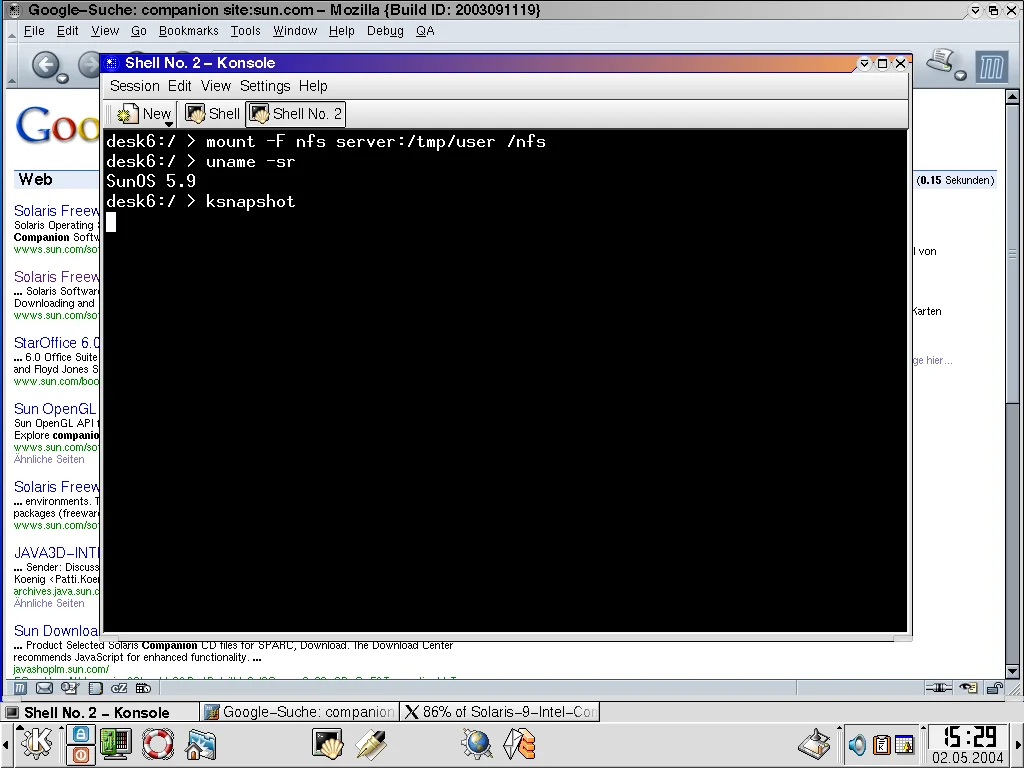The image size is (1024, 768).
Task: Open the IRC Chat icon in status bar
Action: click(x=119, y=688)
